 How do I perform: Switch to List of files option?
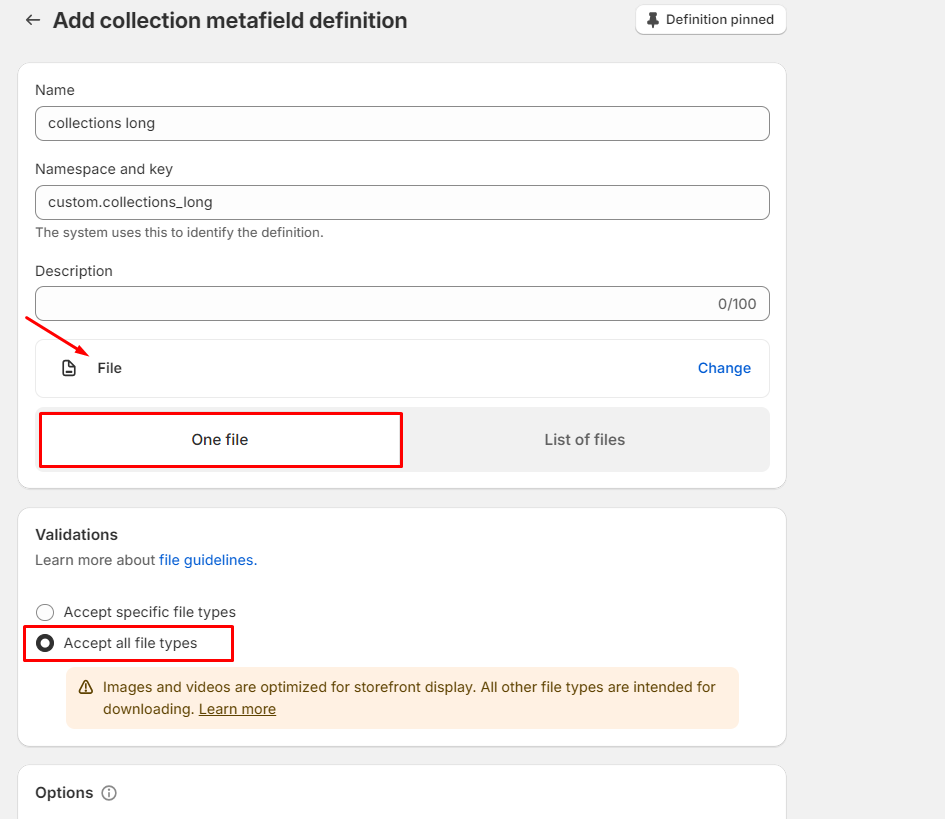(x=585, y=440)
